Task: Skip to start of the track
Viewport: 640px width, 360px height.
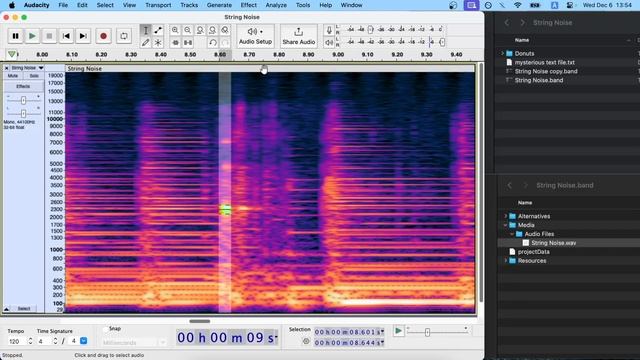Action: pos(66,36)
